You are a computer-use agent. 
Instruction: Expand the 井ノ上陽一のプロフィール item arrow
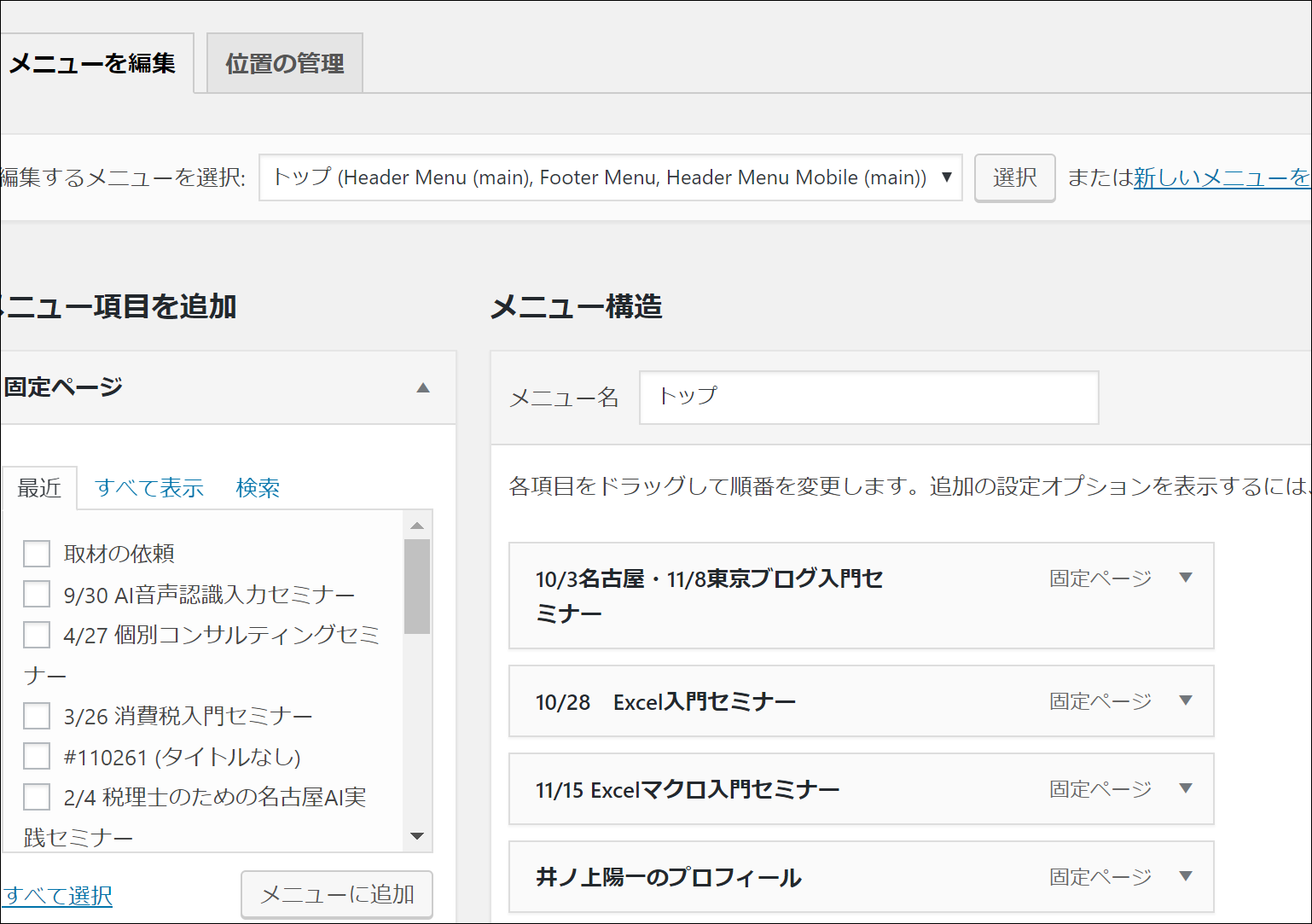pyautogui.click(x=1185, y=876)
